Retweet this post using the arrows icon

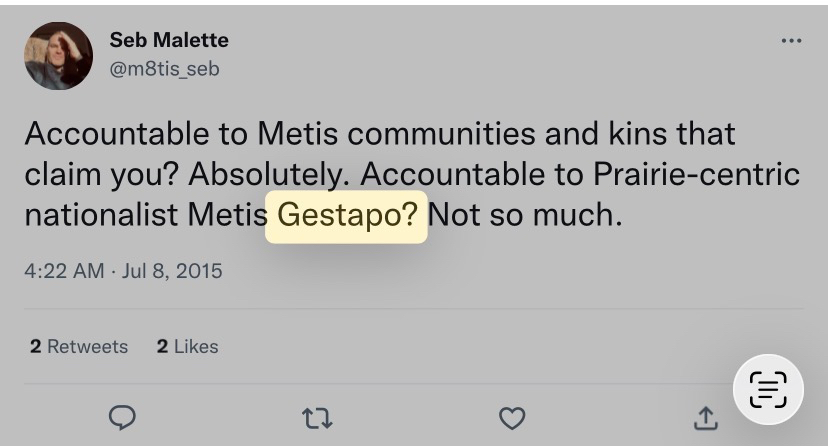tap(316, 418)
